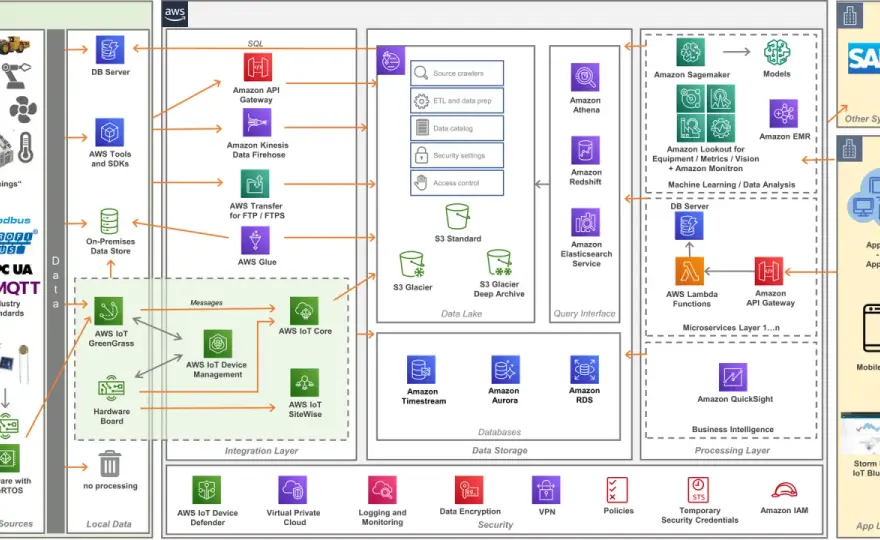Image resolution: width=880 pixels, height=540 pixels.
Task: Click the Lake Formation icon atop Data Lake
Action: pyautogui.click(x=390, y=60)
